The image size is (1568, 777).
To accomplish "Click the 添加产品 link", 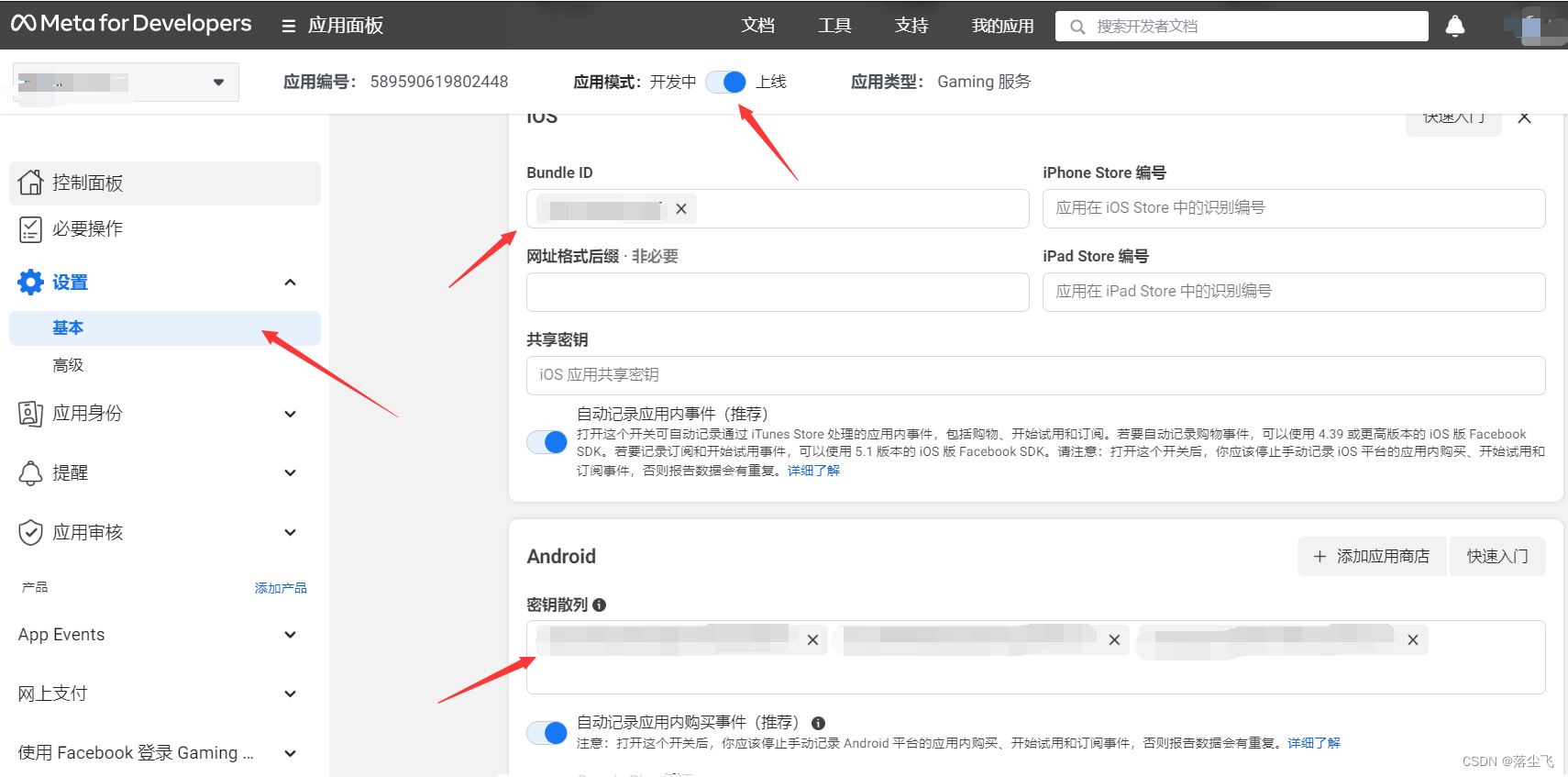I will [x=281, y=588].
